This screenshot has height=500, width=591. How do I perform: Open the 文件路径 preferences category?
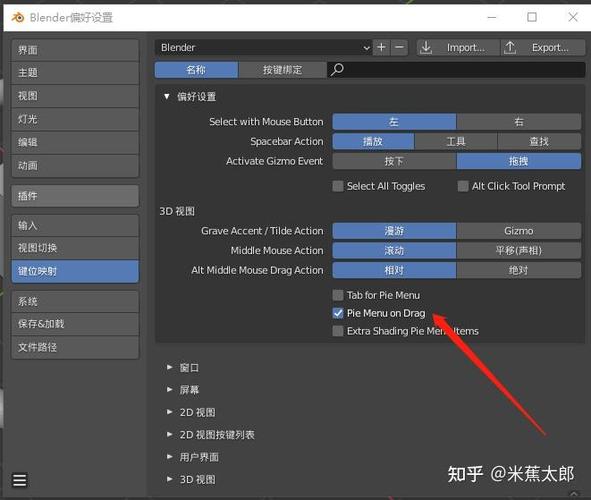(75, 347)
